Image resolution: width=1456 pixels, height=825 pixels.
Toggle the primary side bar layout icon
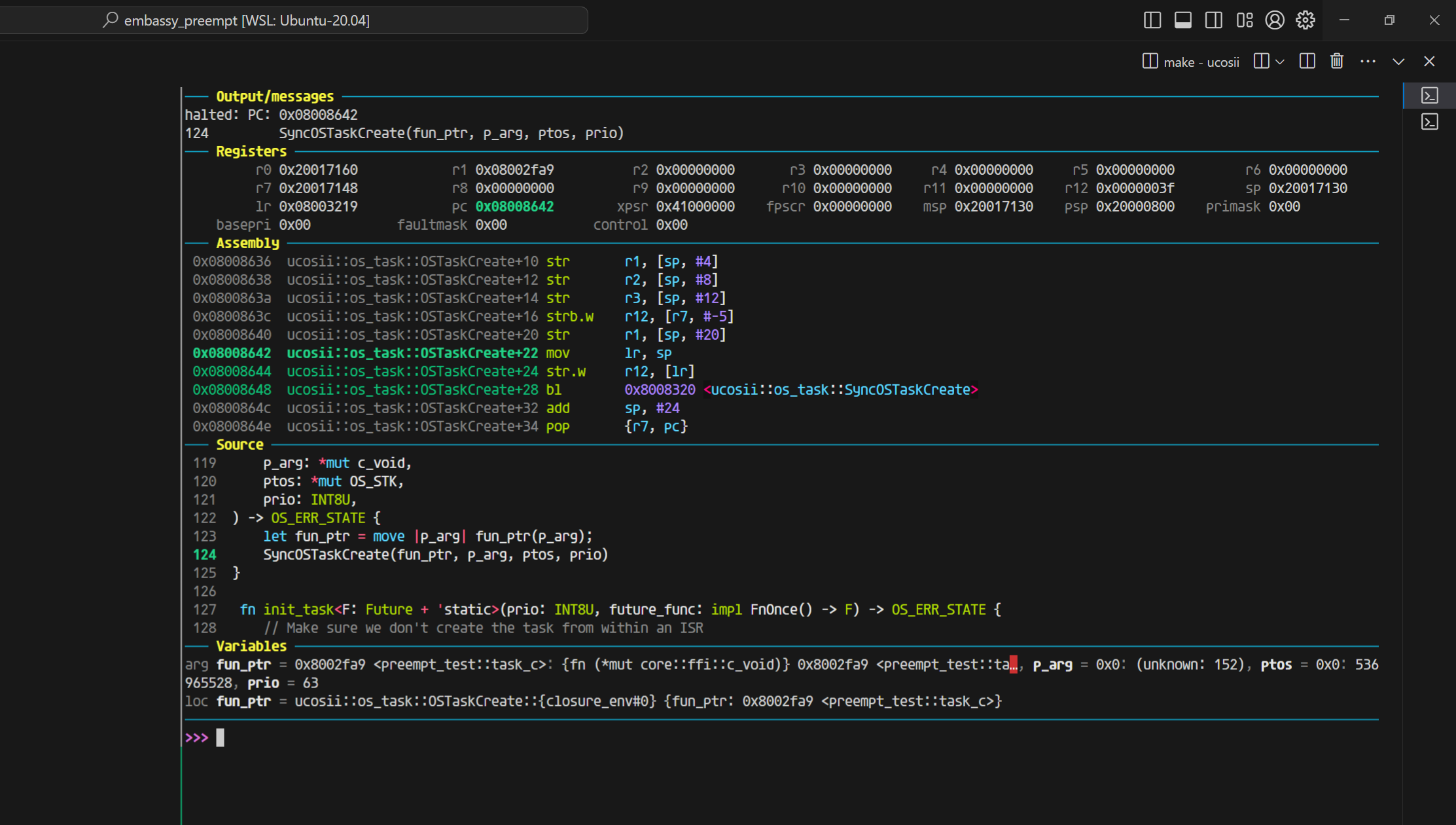pyautogui.click(x=1152, y=20)
